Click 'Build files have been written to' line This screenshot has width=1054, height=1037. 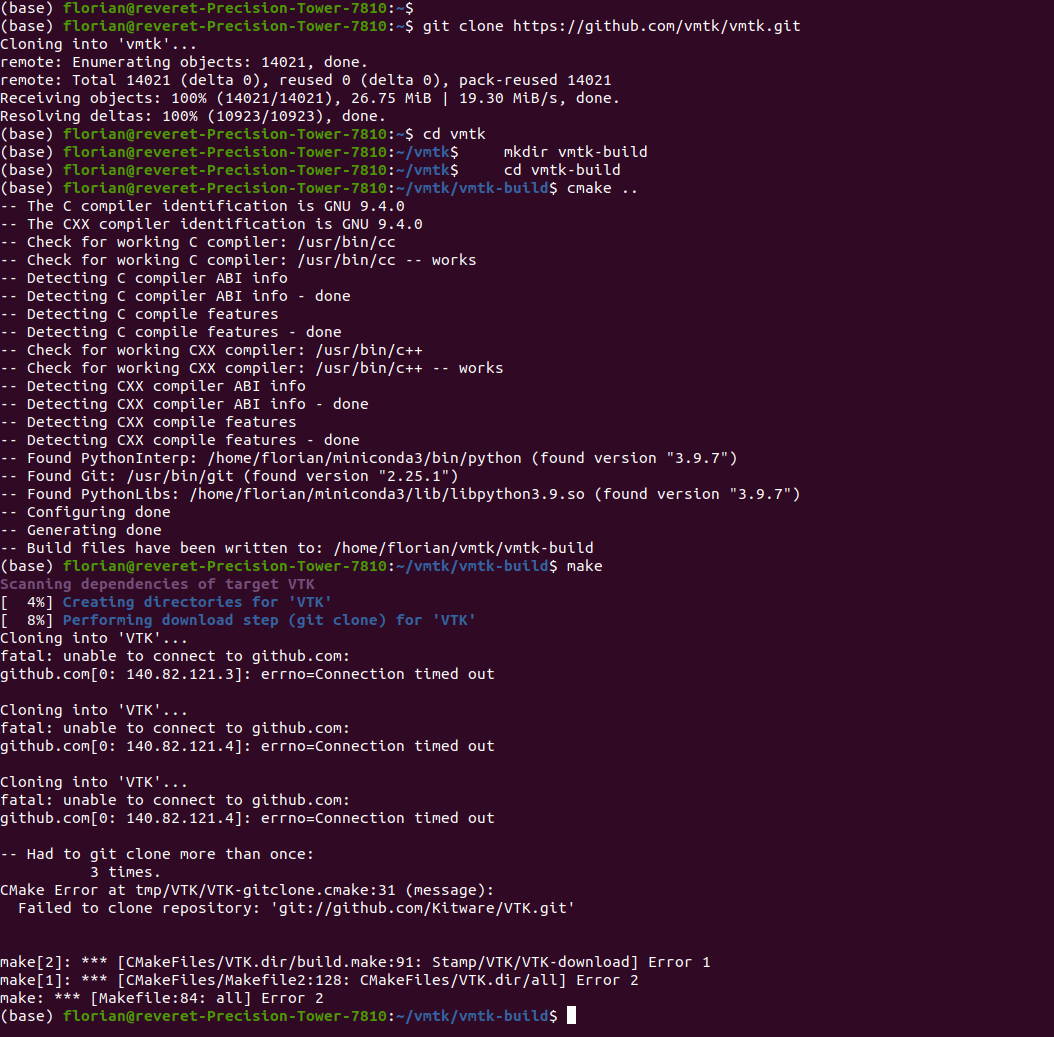[x=296, y=548]
